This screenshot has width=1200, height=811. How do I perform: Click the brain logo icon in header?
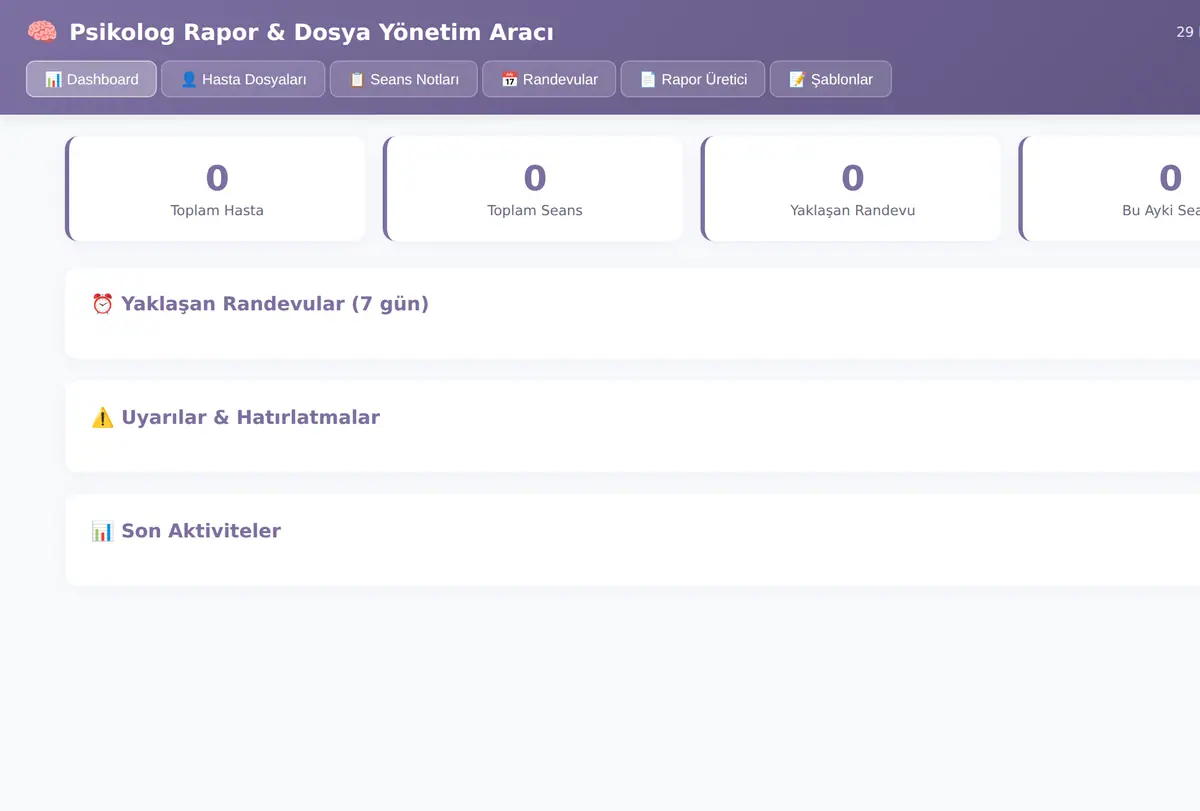pos(42,32)
